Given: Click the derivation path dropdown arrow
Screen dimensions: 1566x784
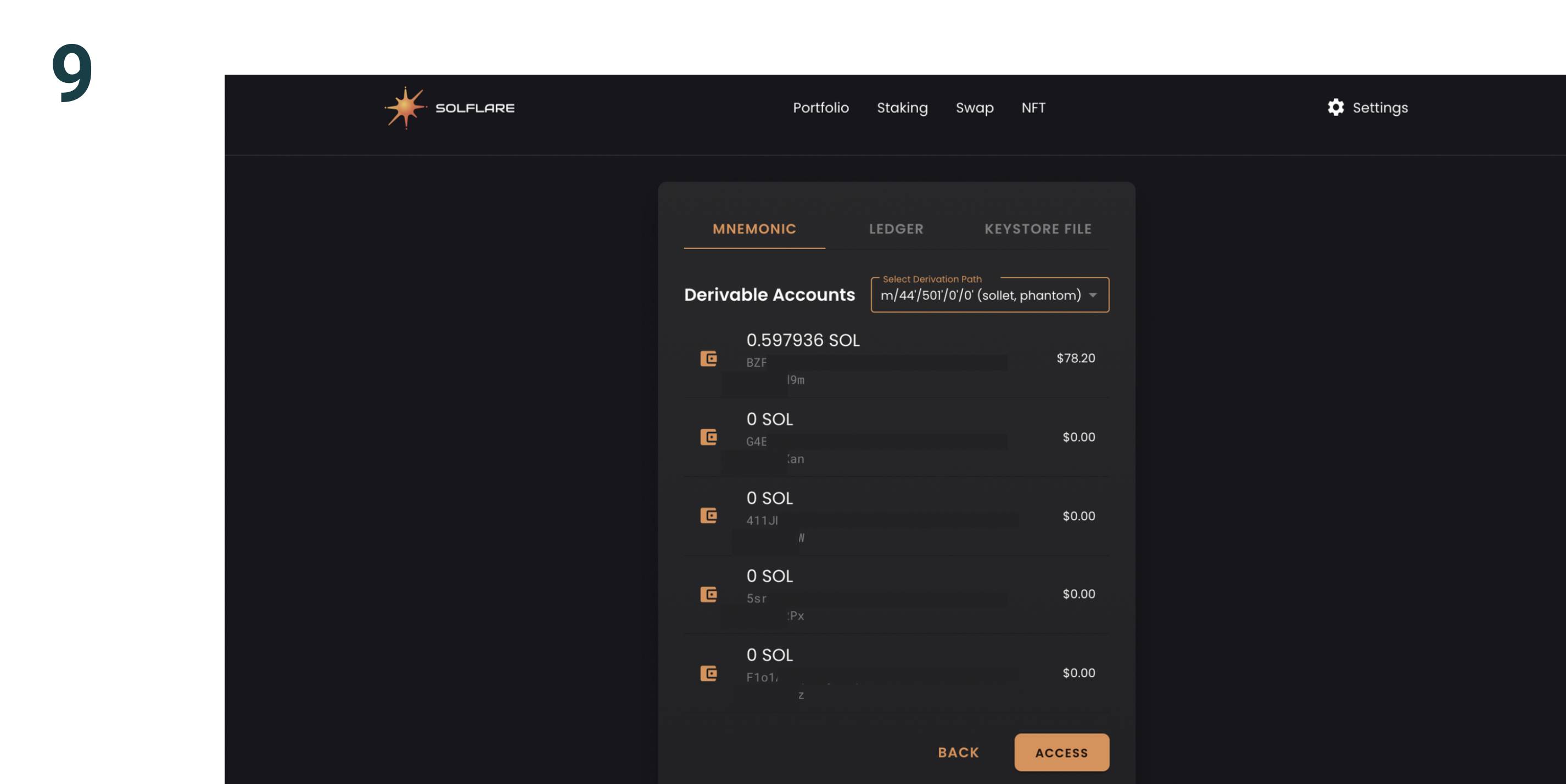Looking at the screenshot, I should 1093,295.
